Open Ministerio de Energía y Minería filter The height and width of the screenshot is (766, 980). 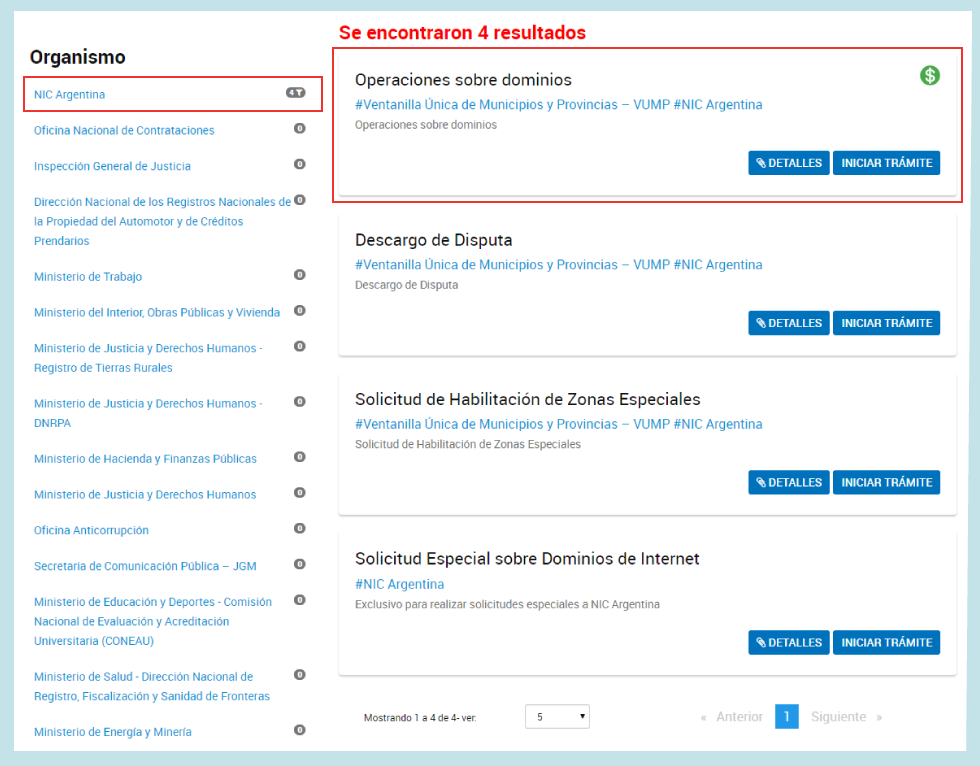pyautogui.click(x=113, y=732)
